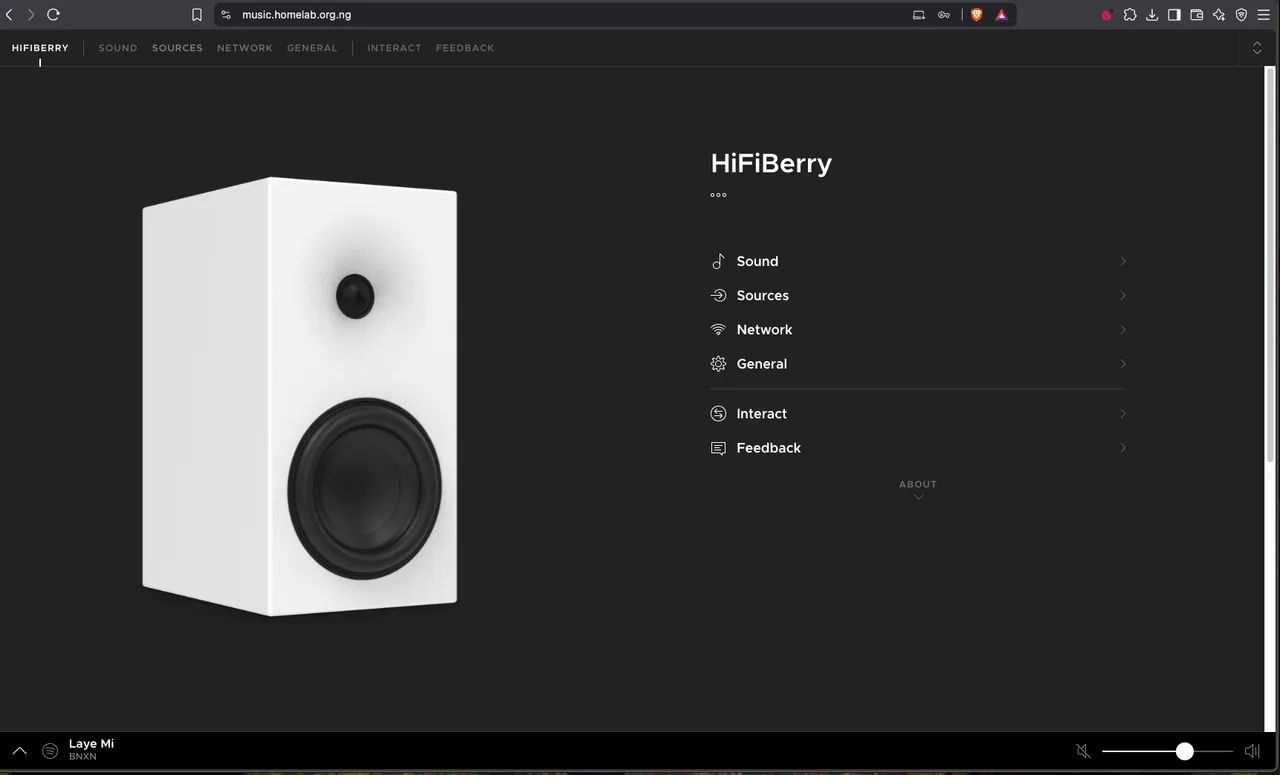Viewport: 1280px width, 775px height.
Task: Click the ABOUT label
Action: [918, 484]
